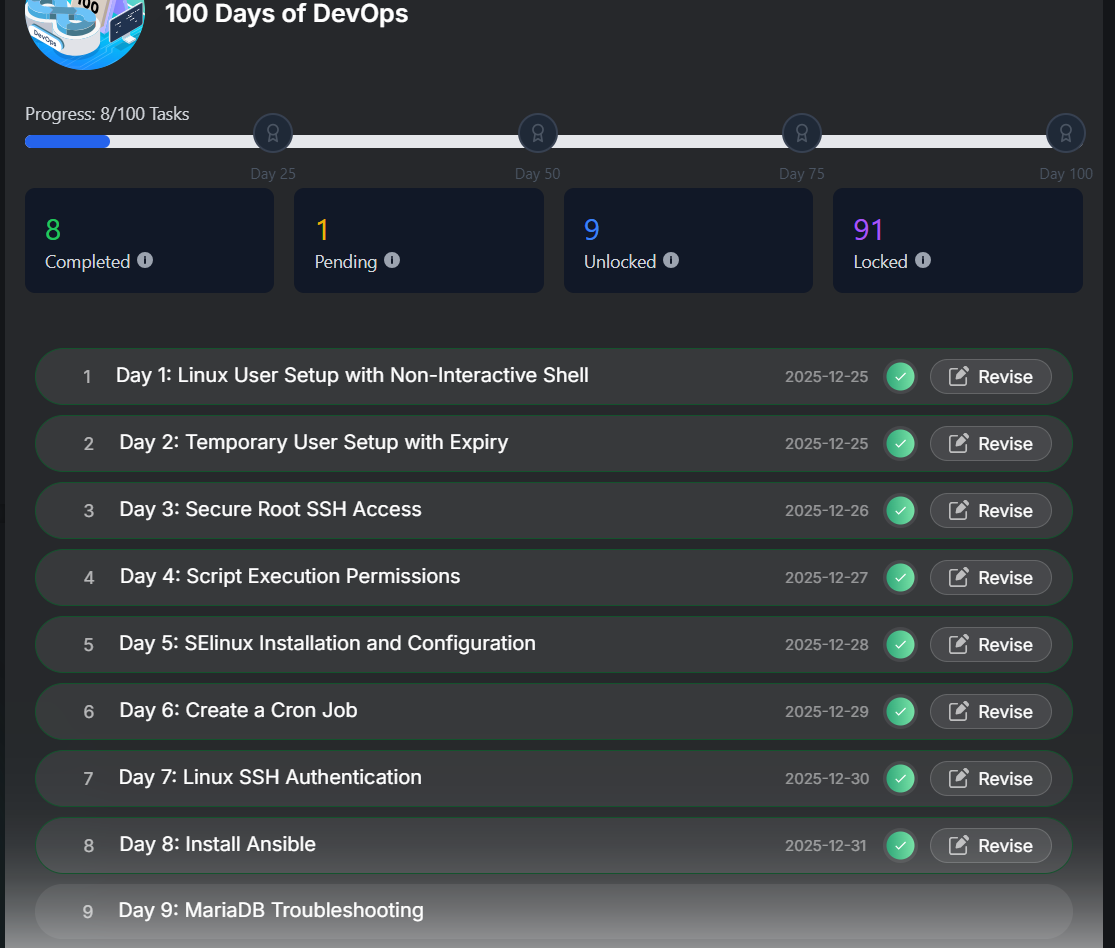
Task: Click green checkmark for Day 8 task
Action: 901,845
